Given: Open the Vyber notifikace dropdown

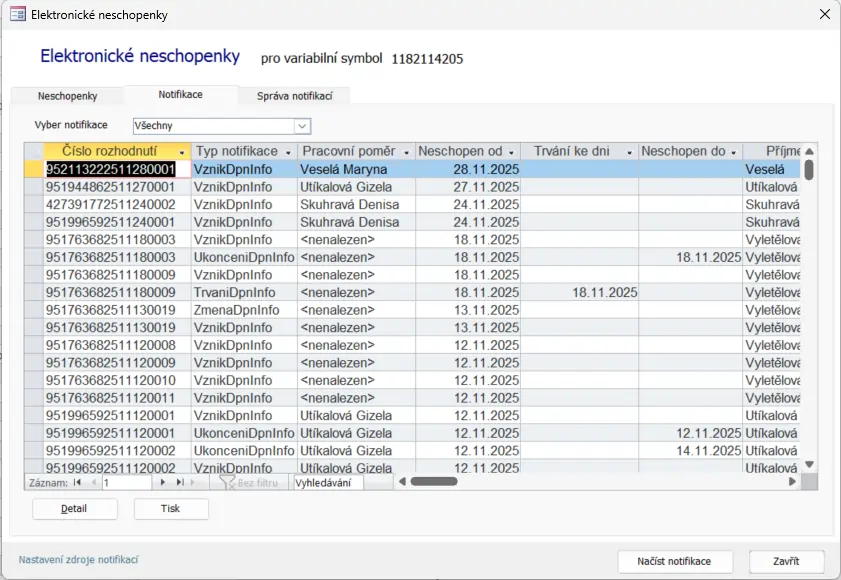Looking at the screenshot, I should pos(301,126).
